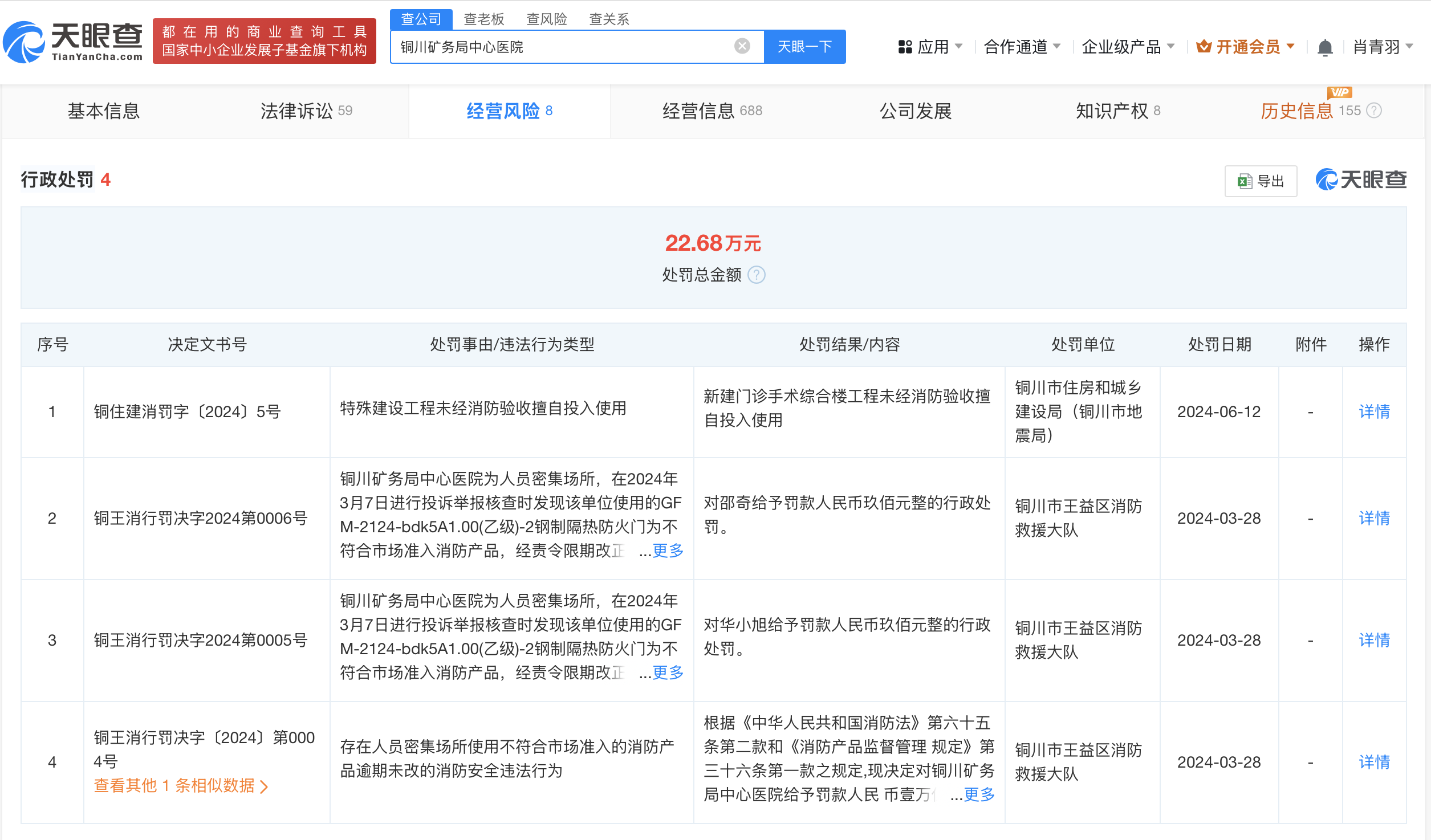Open 详情 for document 第0006号
Viewport: 1431px width, 840px height.
[x=1375, y=518]
